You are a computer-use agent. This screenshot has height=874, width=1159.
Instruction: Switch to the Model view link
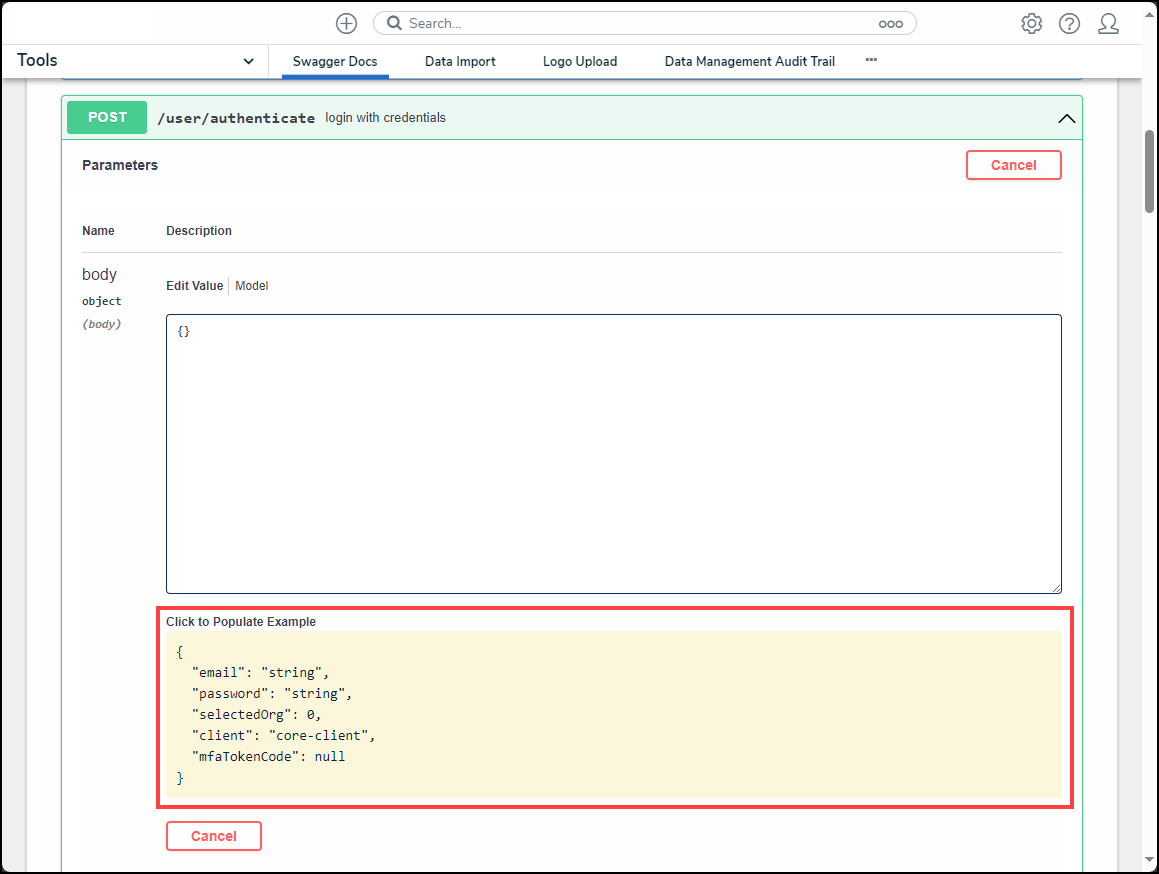252,286
